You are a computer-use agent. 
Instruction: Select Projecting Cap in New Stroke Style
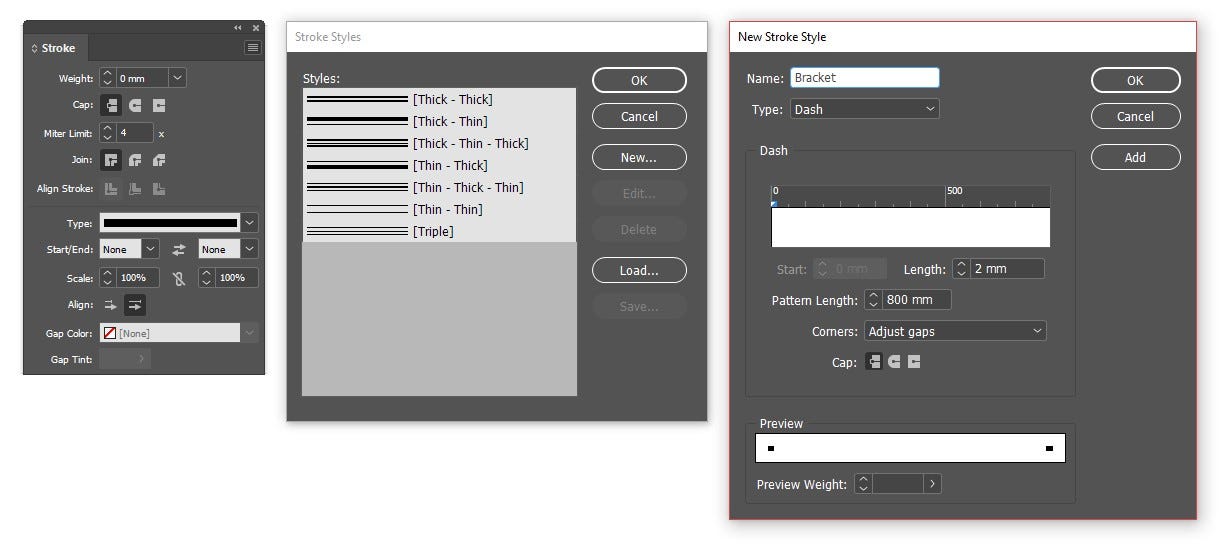[x=914, y=362]
